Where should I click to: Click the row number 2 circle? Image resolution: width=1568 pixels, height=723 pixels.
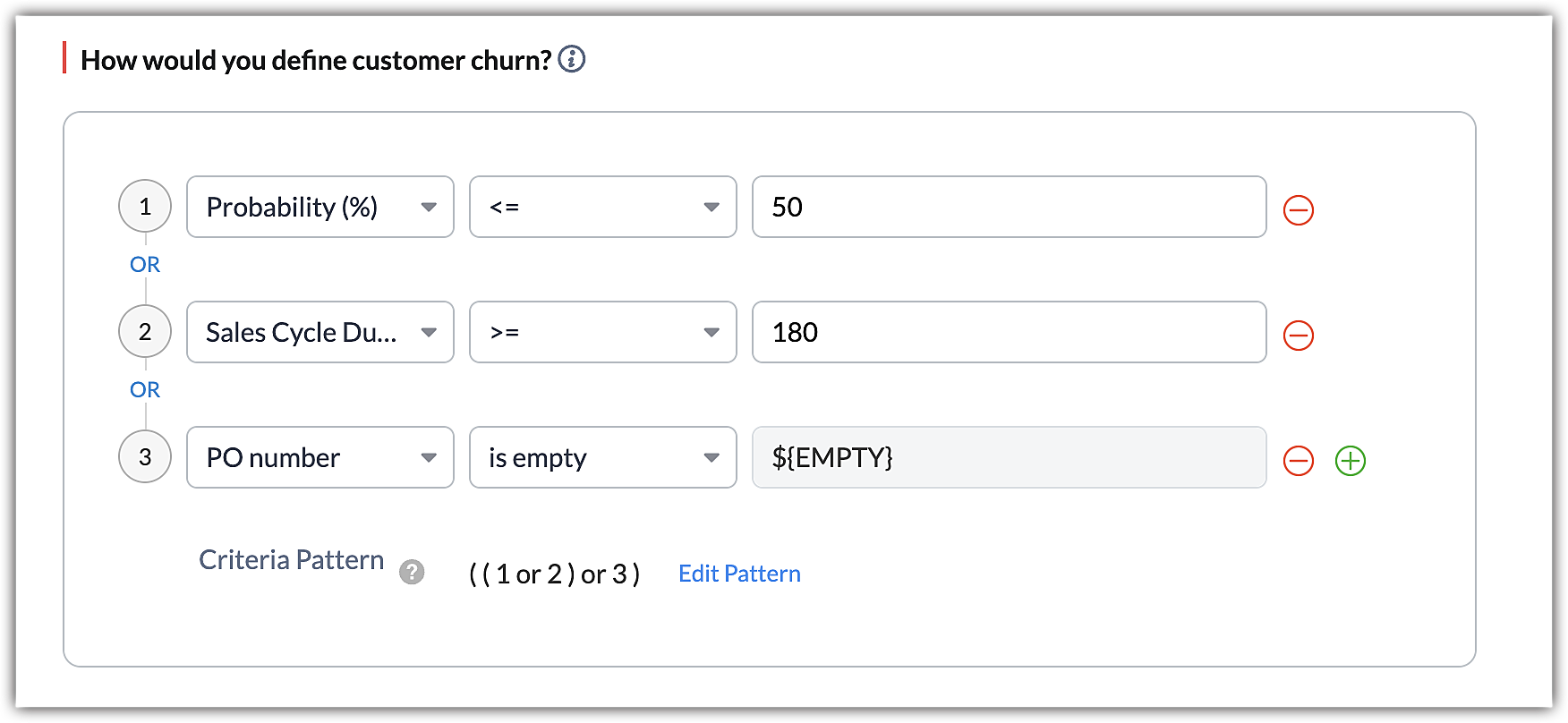145,332
